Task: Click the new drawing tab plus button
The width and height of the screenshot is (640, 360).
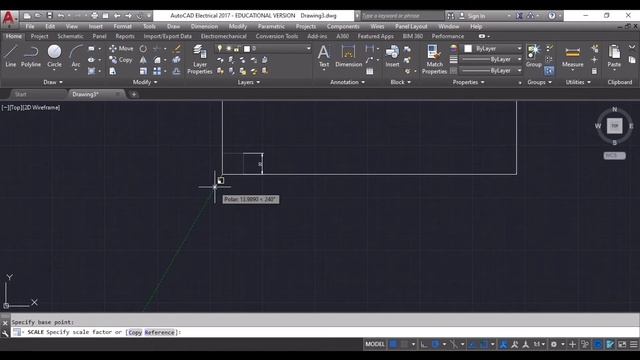Action: point(133,94)
